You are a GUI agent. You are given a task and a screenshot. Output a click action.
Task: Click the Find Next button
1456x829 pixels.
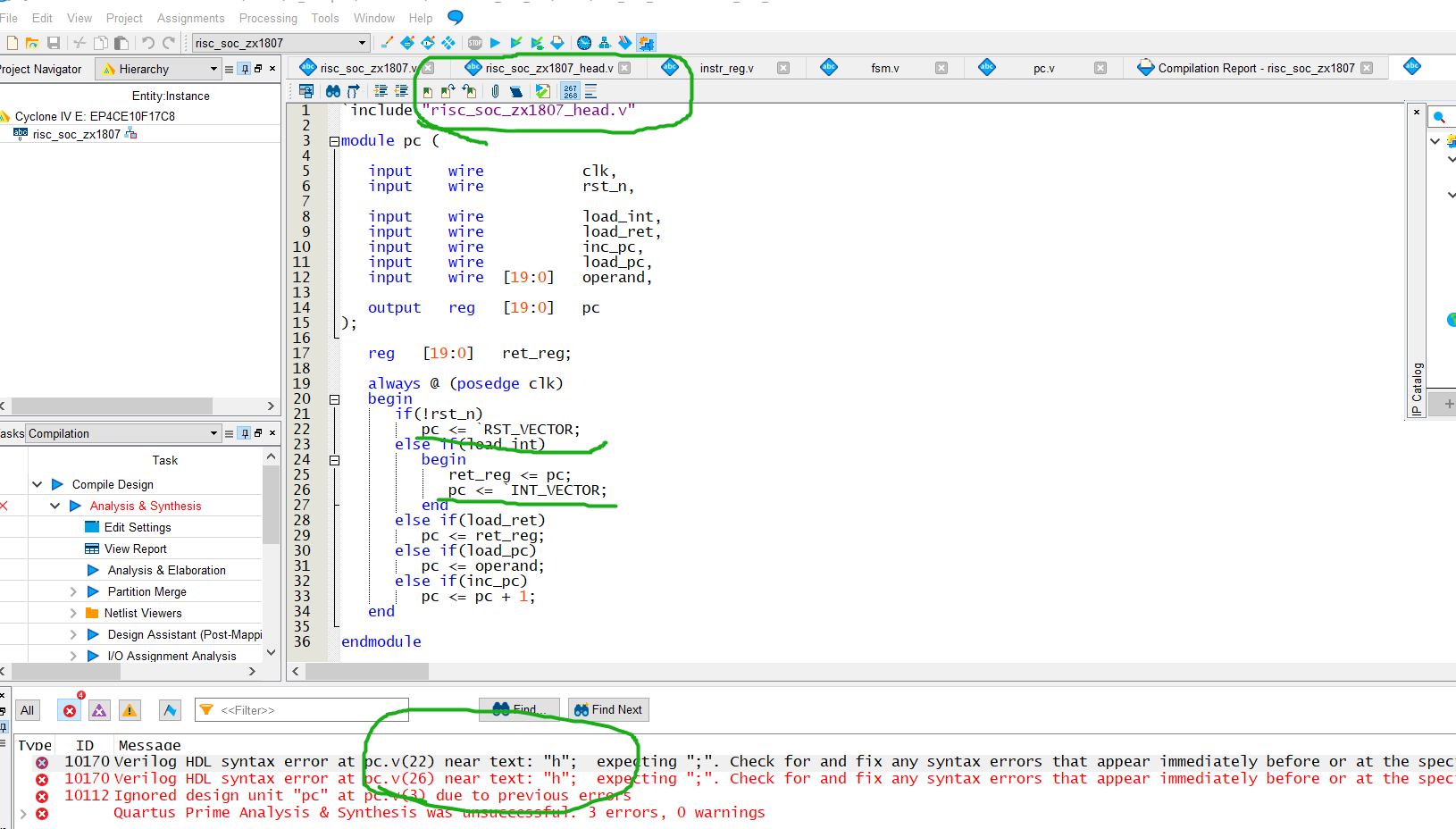(608, 709)
